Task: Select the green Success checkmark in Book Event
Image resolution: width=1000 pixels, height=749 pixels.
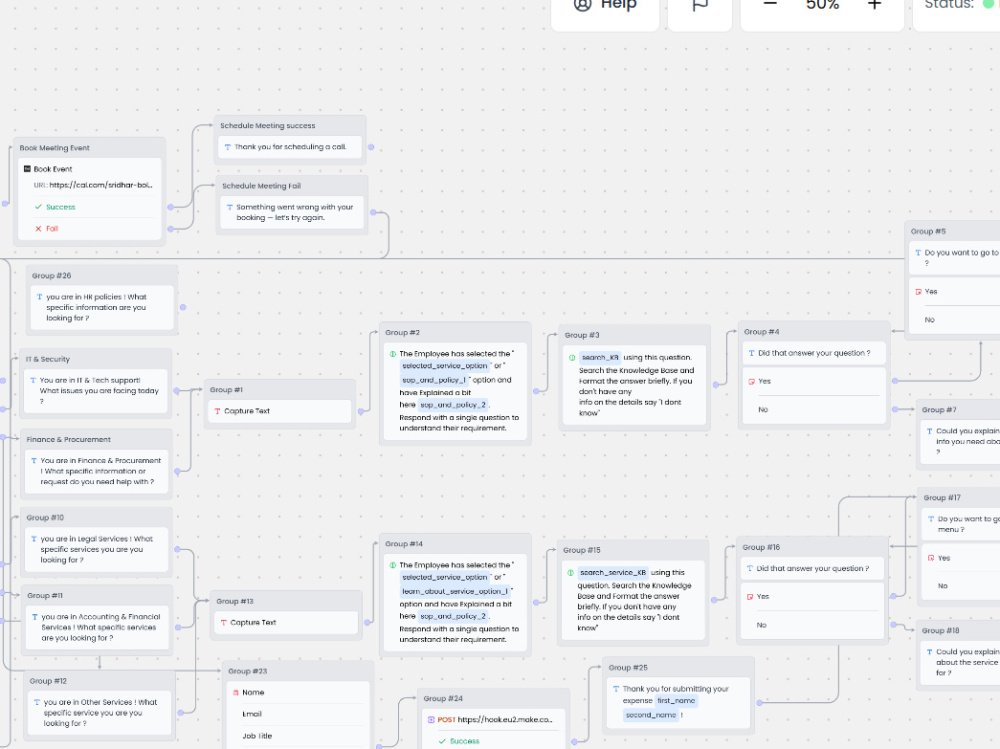Action: (x=38, y=207)
